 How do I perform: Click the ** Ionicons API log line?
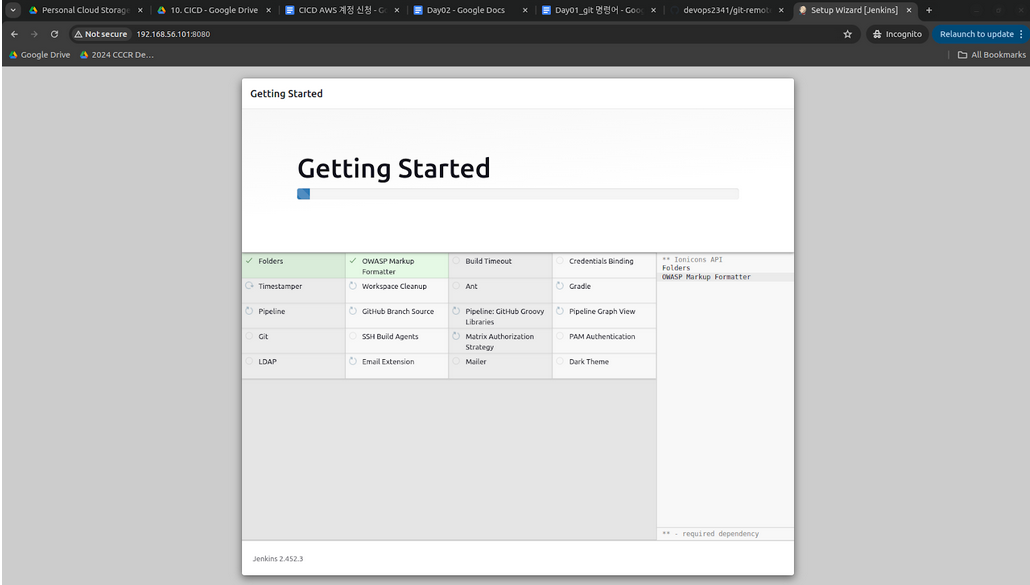[x=692, y=259]
